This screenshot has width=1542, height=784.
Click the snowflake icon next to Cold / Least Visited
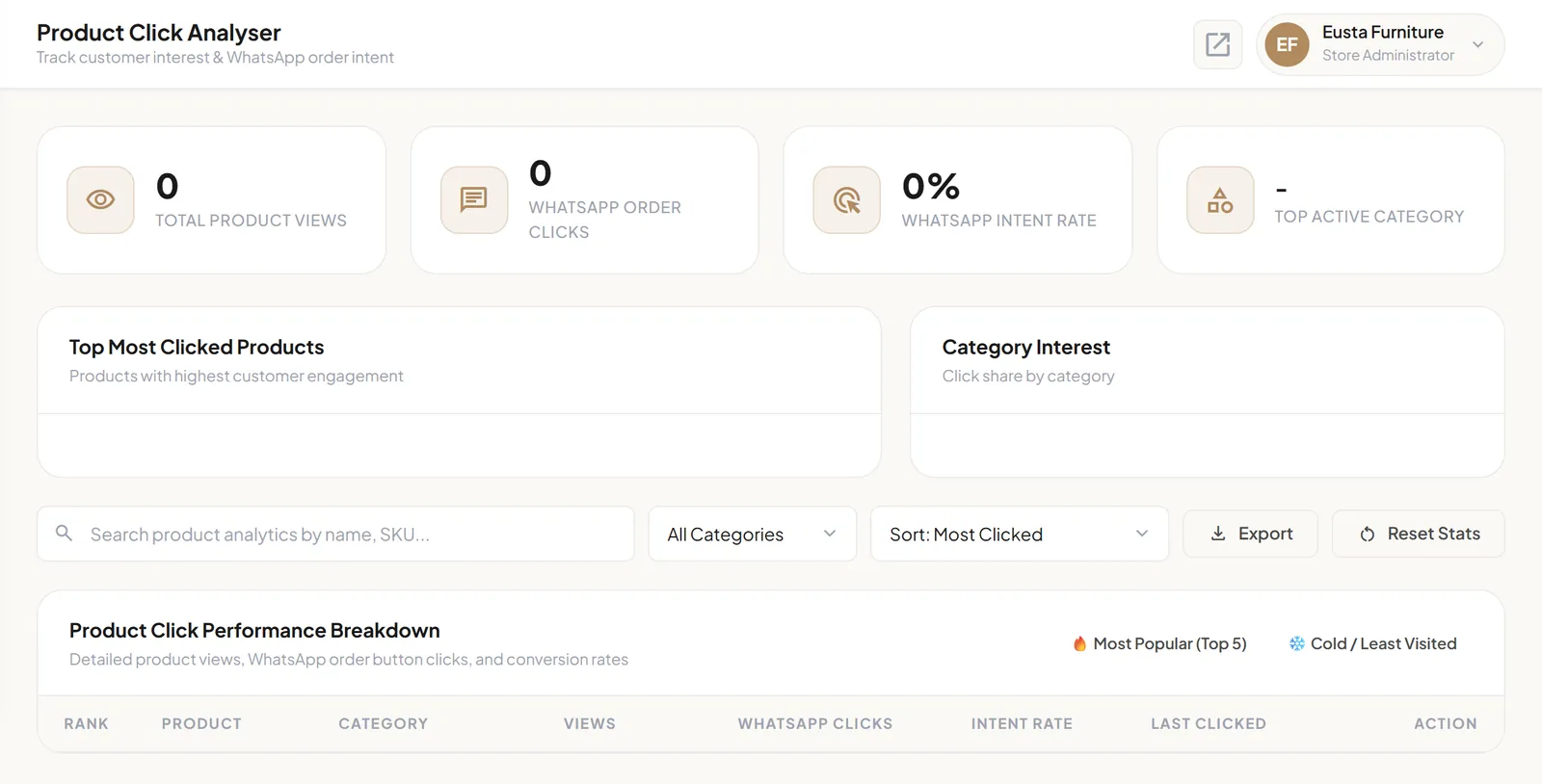tap(1296, 643)
